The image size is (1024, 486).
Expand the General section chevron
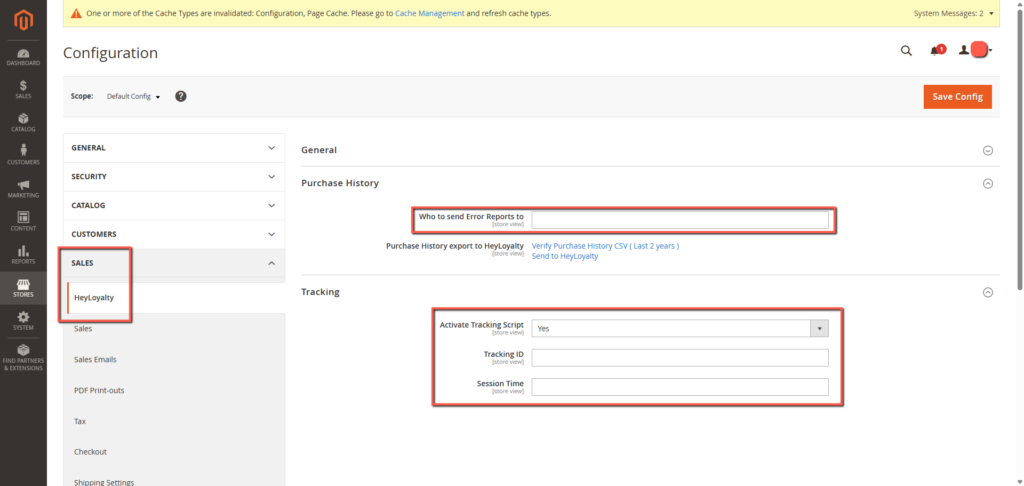987,150
